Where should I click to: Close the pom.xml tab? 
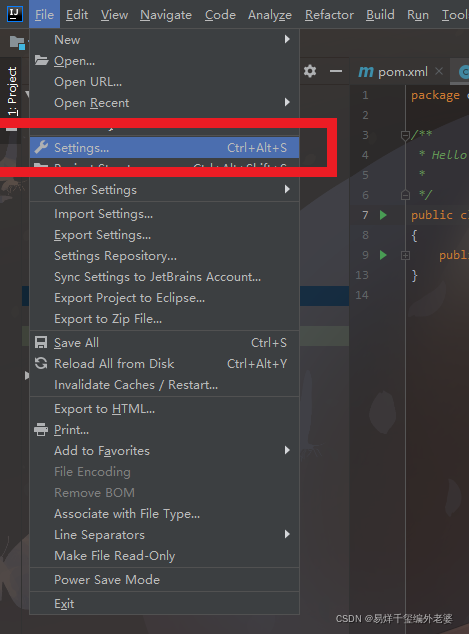tap(439, 71)
